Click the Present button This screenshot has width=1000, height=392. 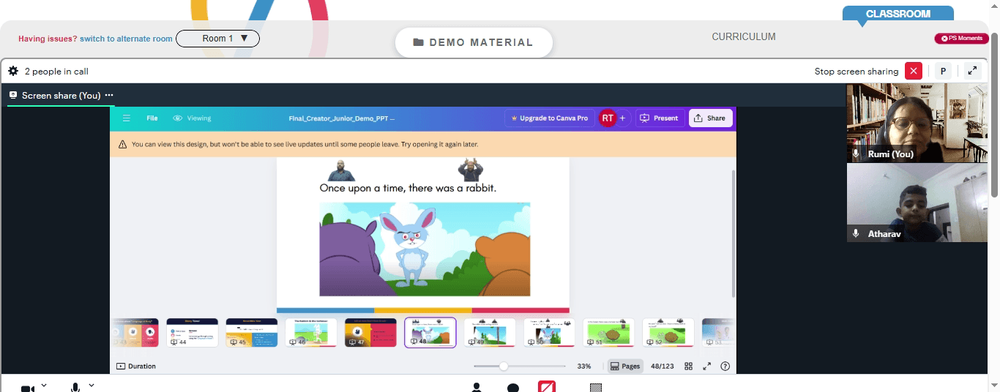click(659, 118)
